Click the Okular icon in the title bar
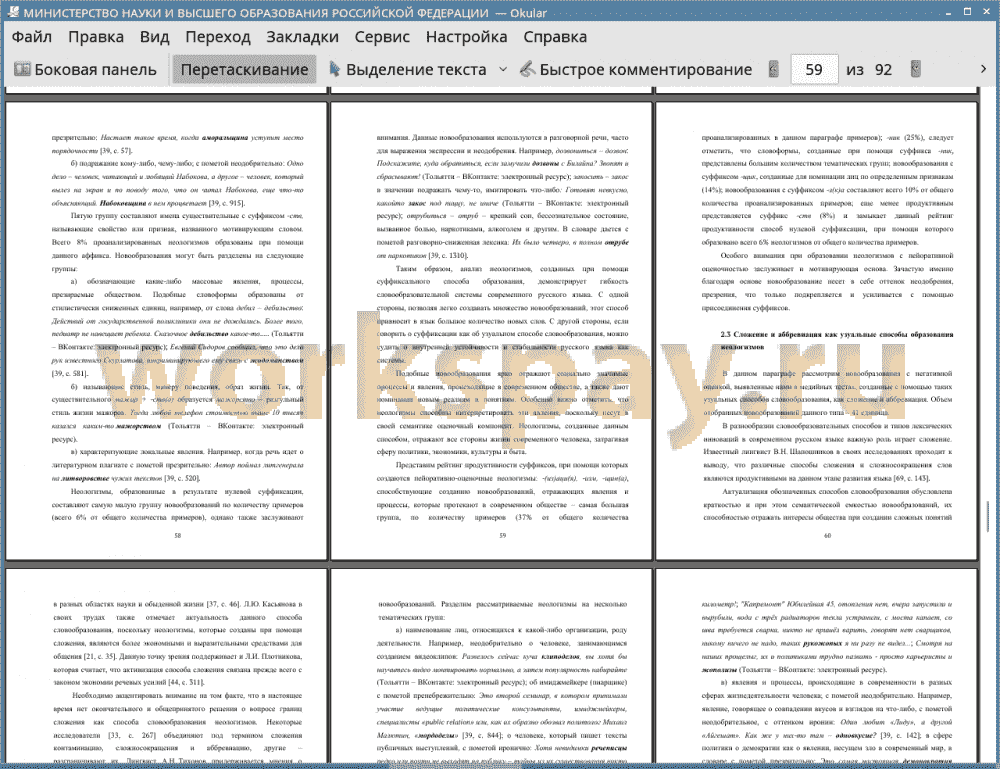The height and width of the screenshot is (769, 1000). pos(12,12)
